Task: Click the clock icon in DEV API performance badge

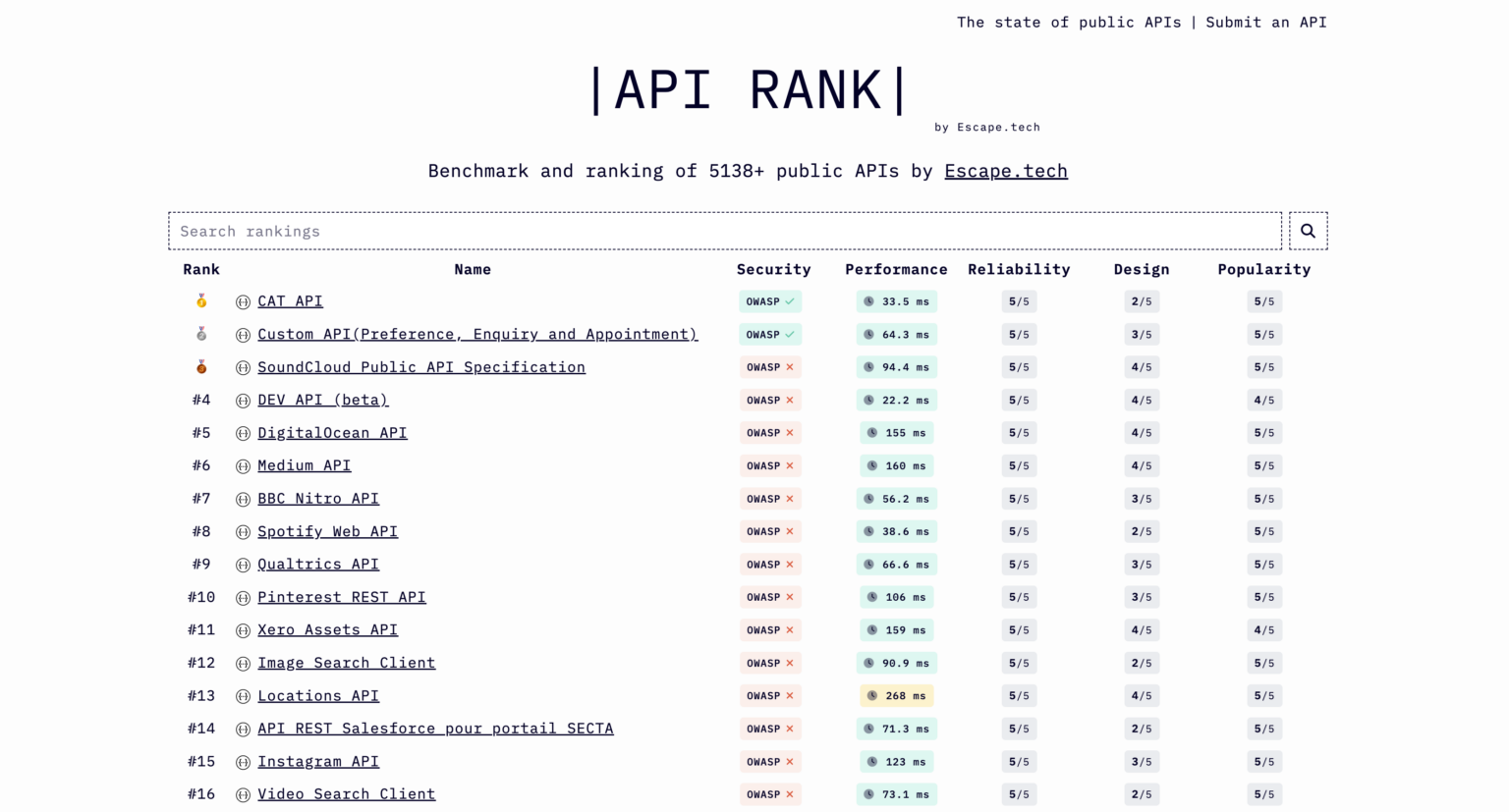Action: coord(868,400)
